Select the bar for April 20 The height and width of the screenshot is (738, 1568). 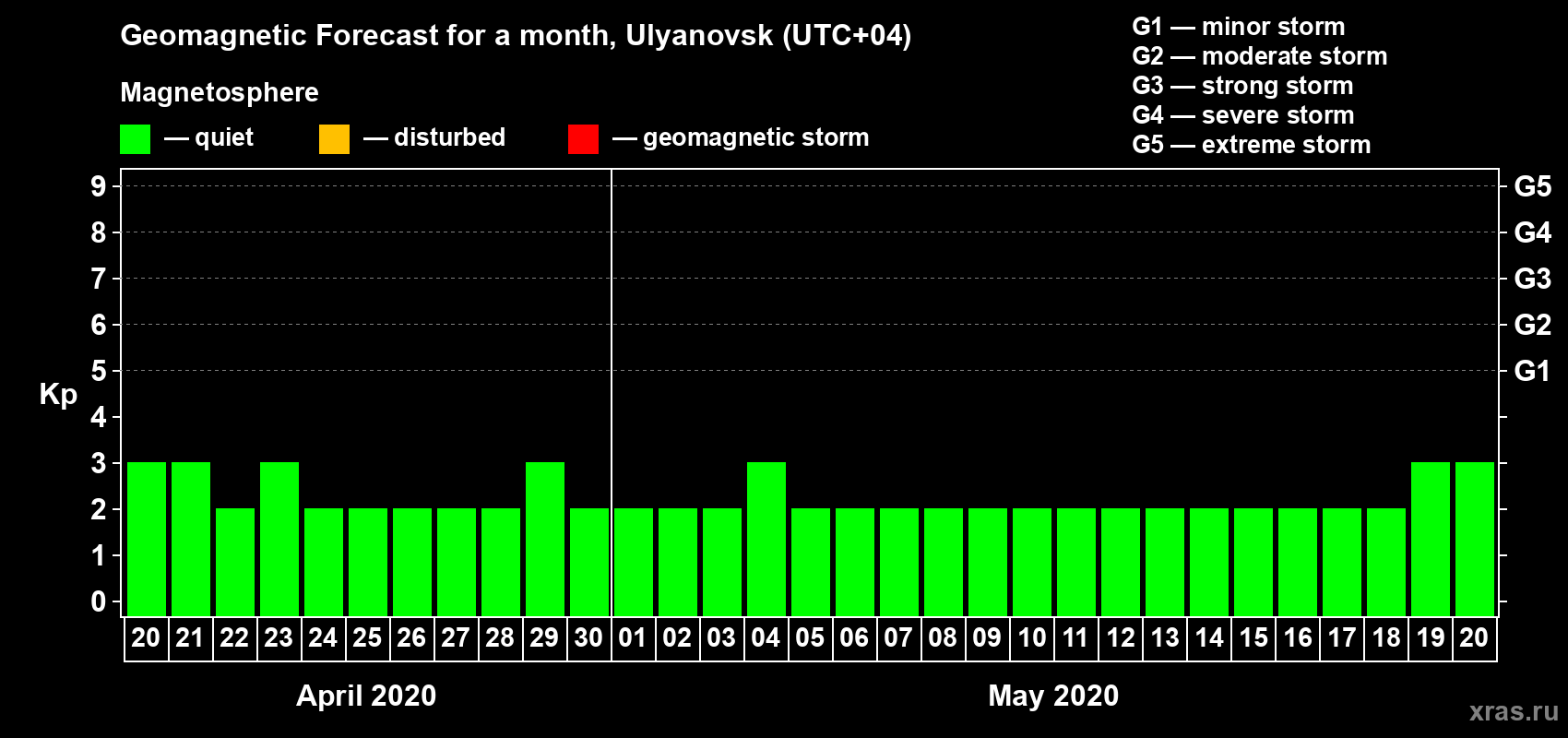147,539
